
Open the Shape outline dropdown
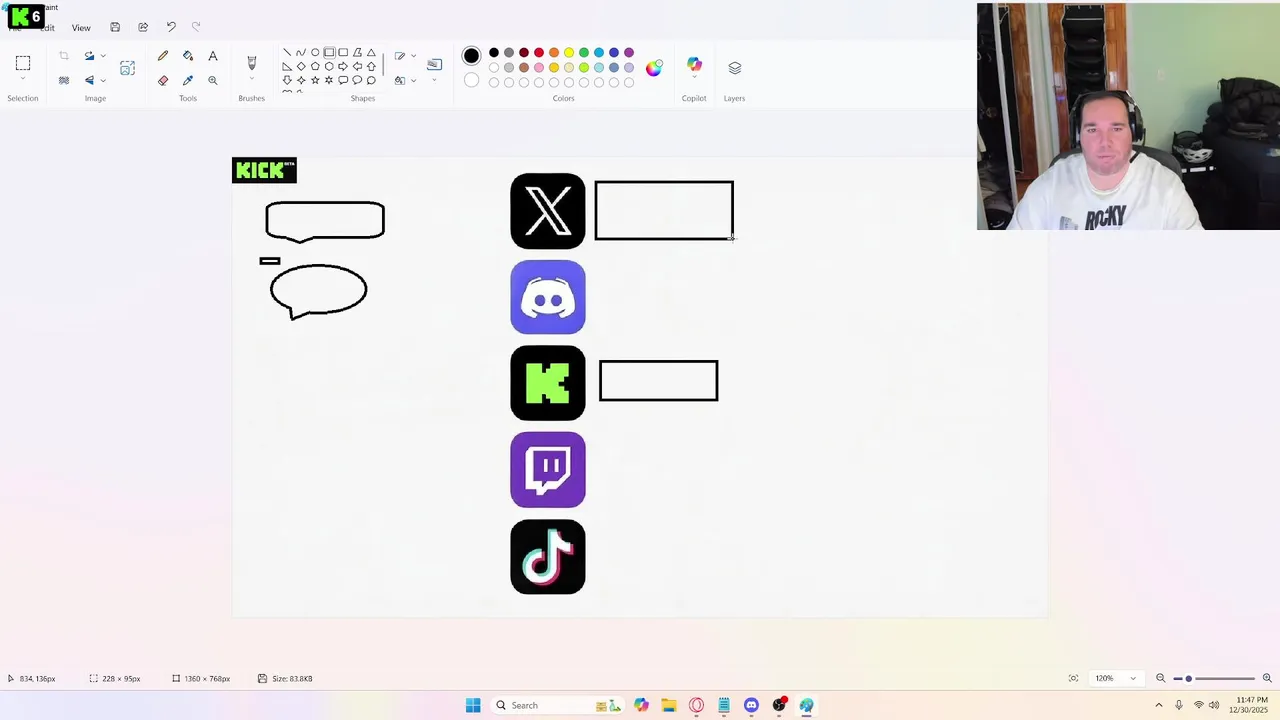coord(413,56)
